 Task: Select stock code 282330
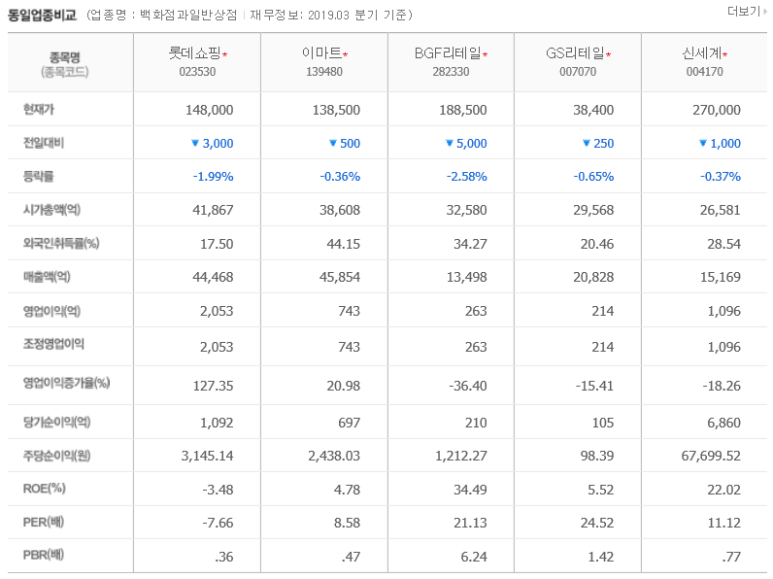click(x=451, y=72)
